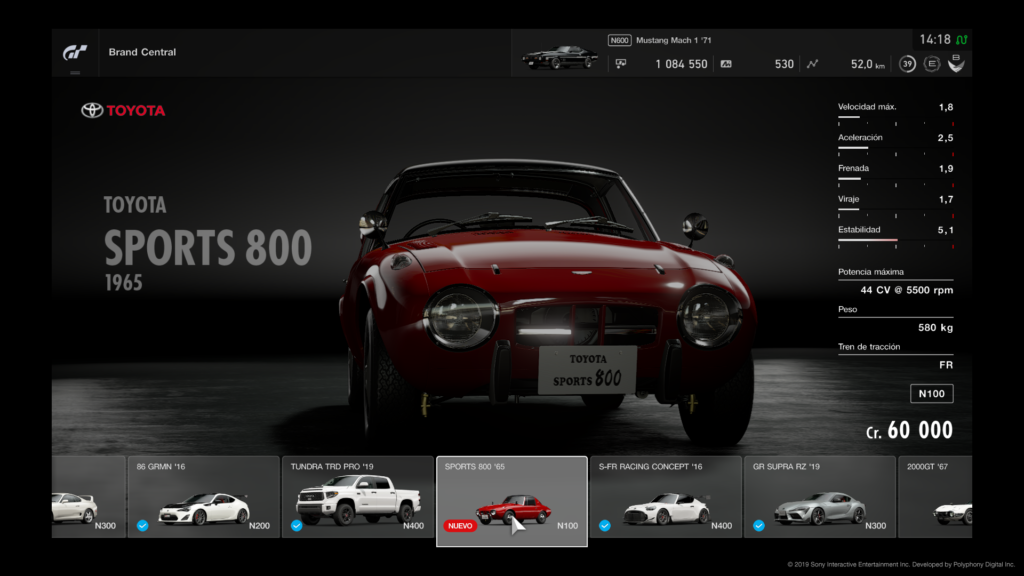Click the driver rating E icon
This screenshot has height=576, width=1024.
(x=932, y=64)
